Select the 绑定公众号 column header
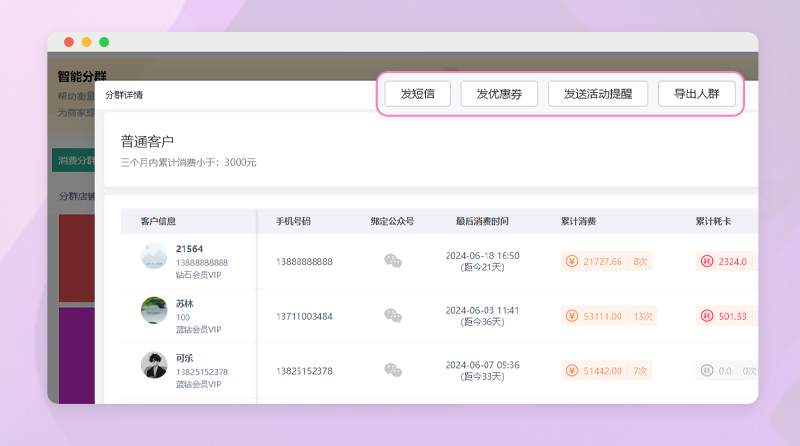Viewport: 800px width, 446px height. tap(392, 221)
